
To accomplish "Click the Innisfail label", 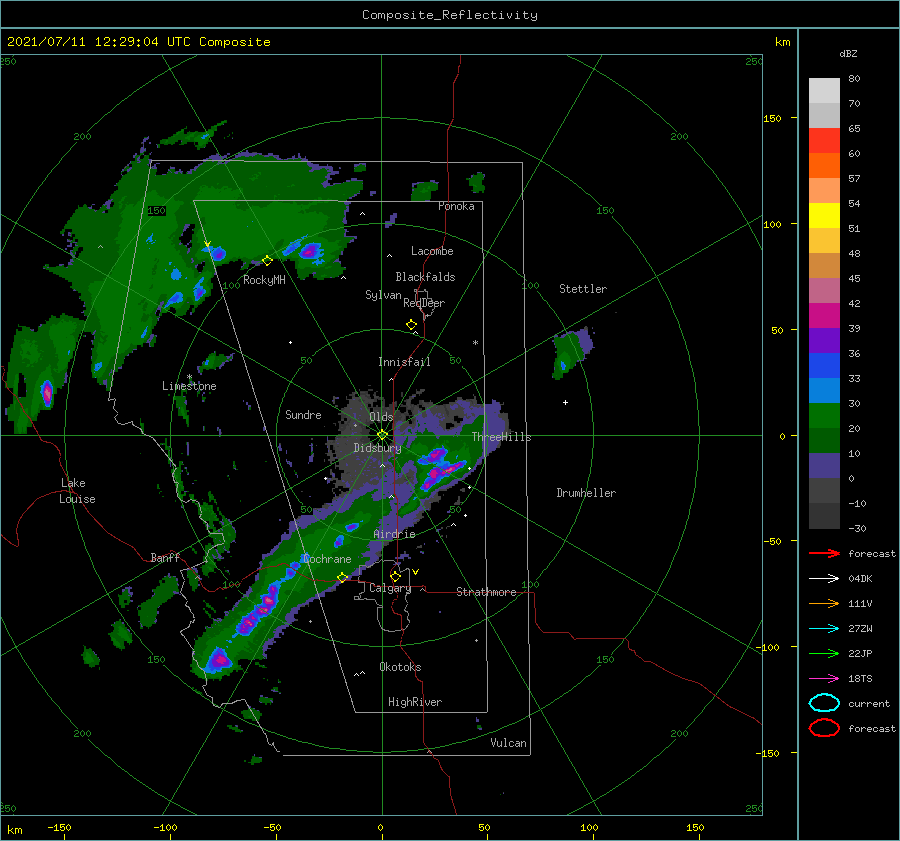I will (404, 362).
